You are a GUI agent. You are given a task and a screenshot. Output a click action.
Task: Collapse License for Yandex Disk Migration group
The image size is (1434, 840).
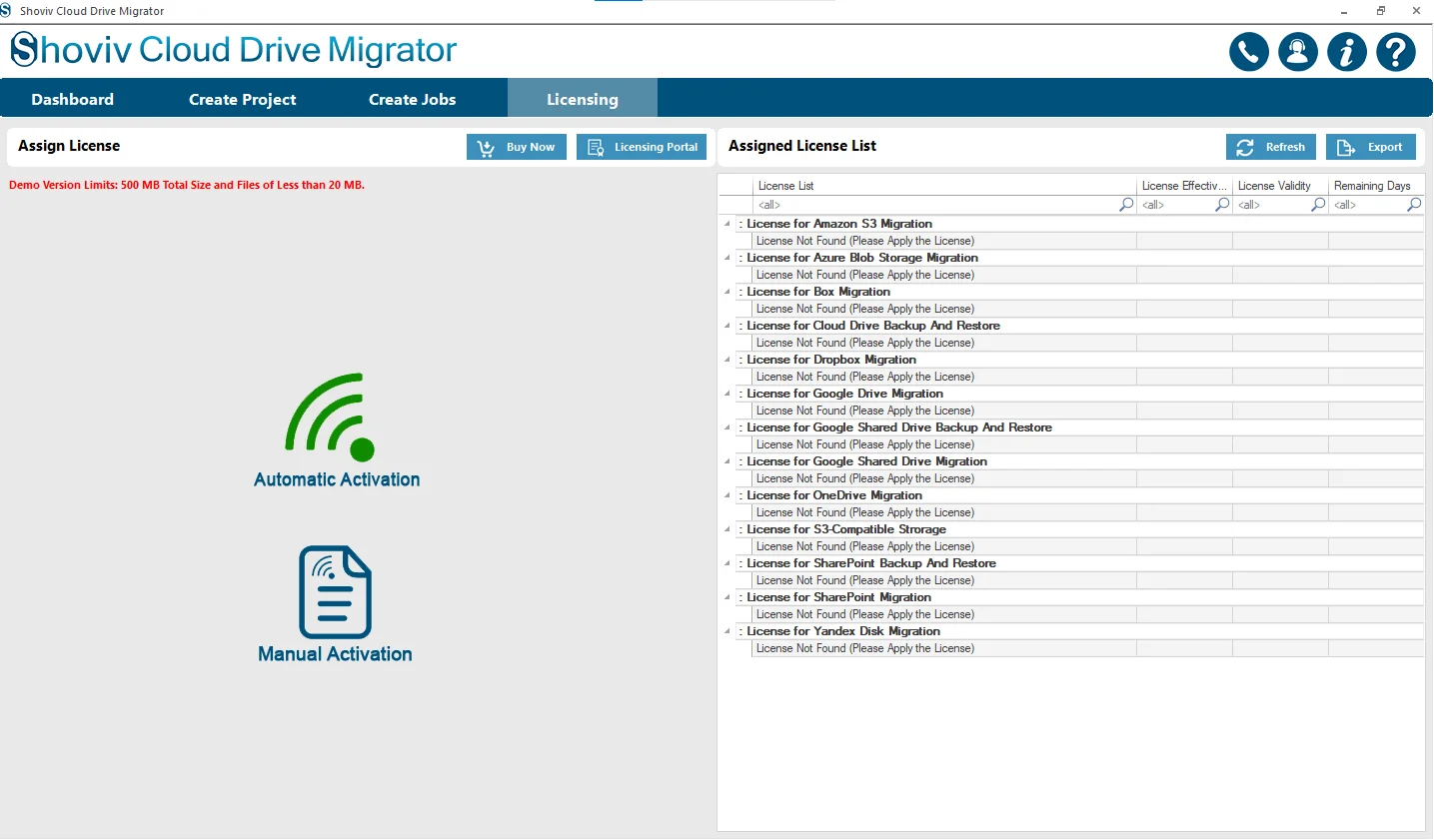click(x=727, y=631)
